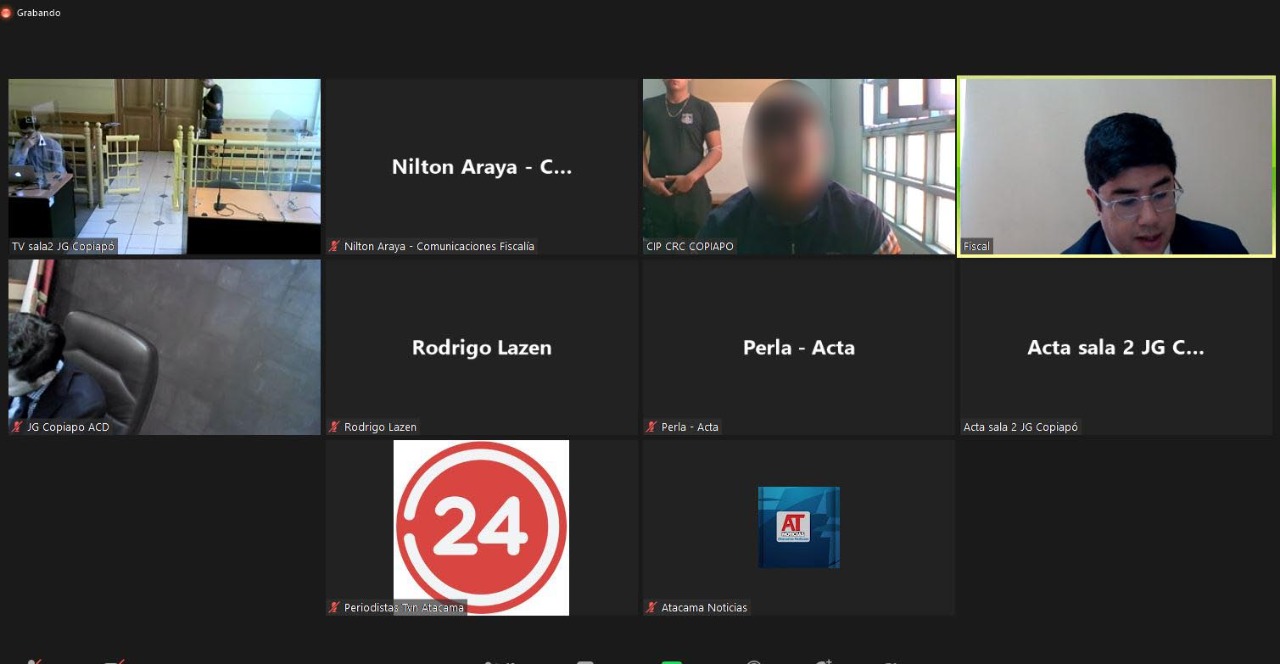Select the TV sala2 JG Copiapó video tile
Viewport: 1280px width, 664px height.
click(164, 165)
